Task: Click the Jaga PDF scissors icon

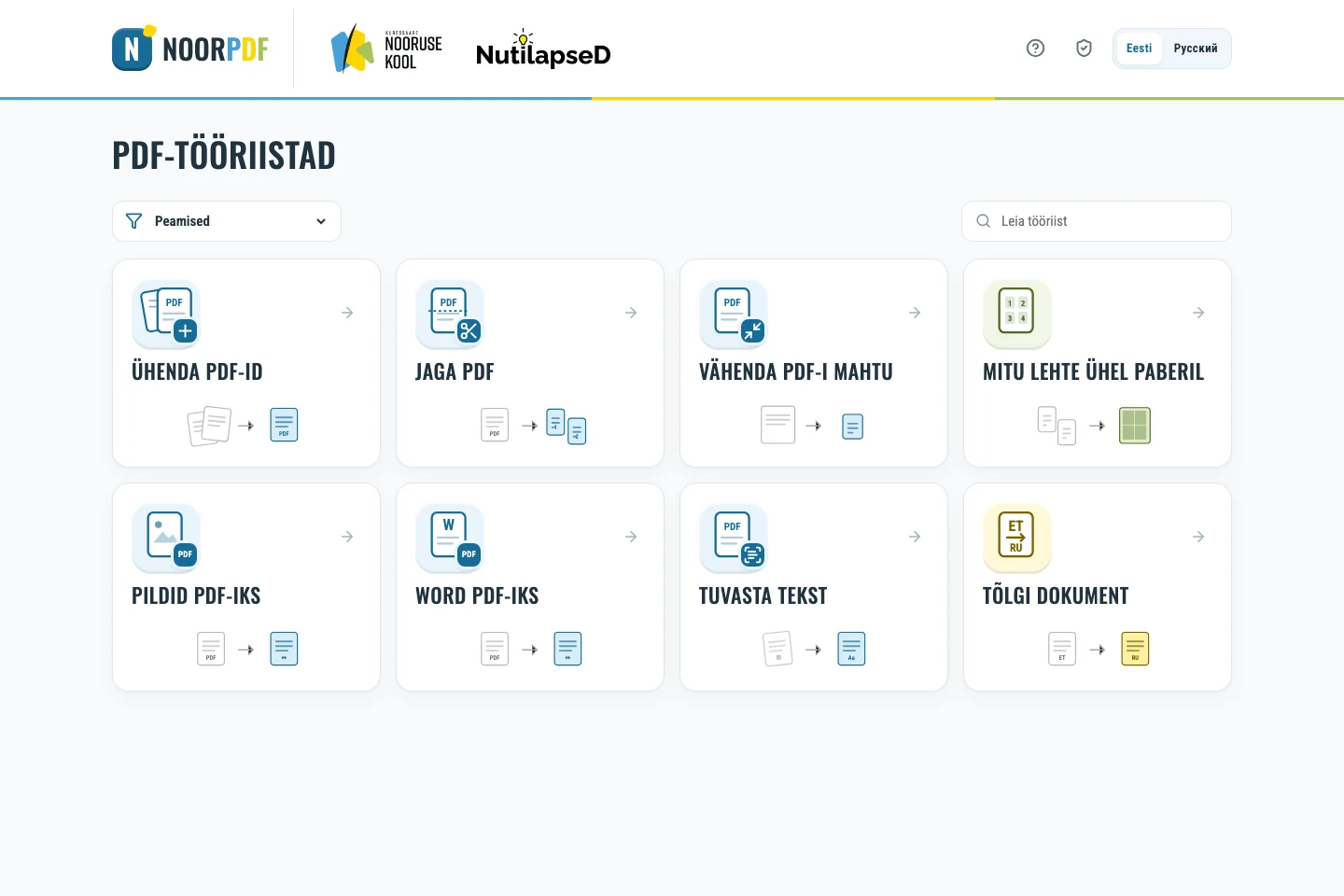Action: [450, 314]
